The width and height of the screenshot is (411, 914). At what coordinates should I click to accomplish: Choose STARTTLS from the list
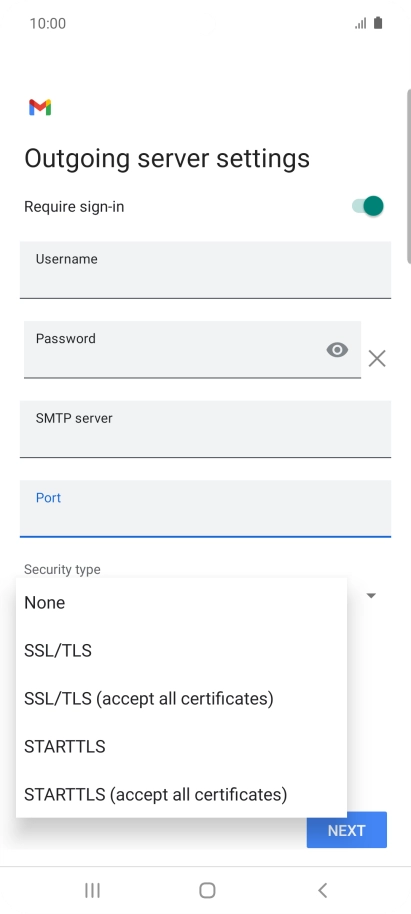pos(181,746)
